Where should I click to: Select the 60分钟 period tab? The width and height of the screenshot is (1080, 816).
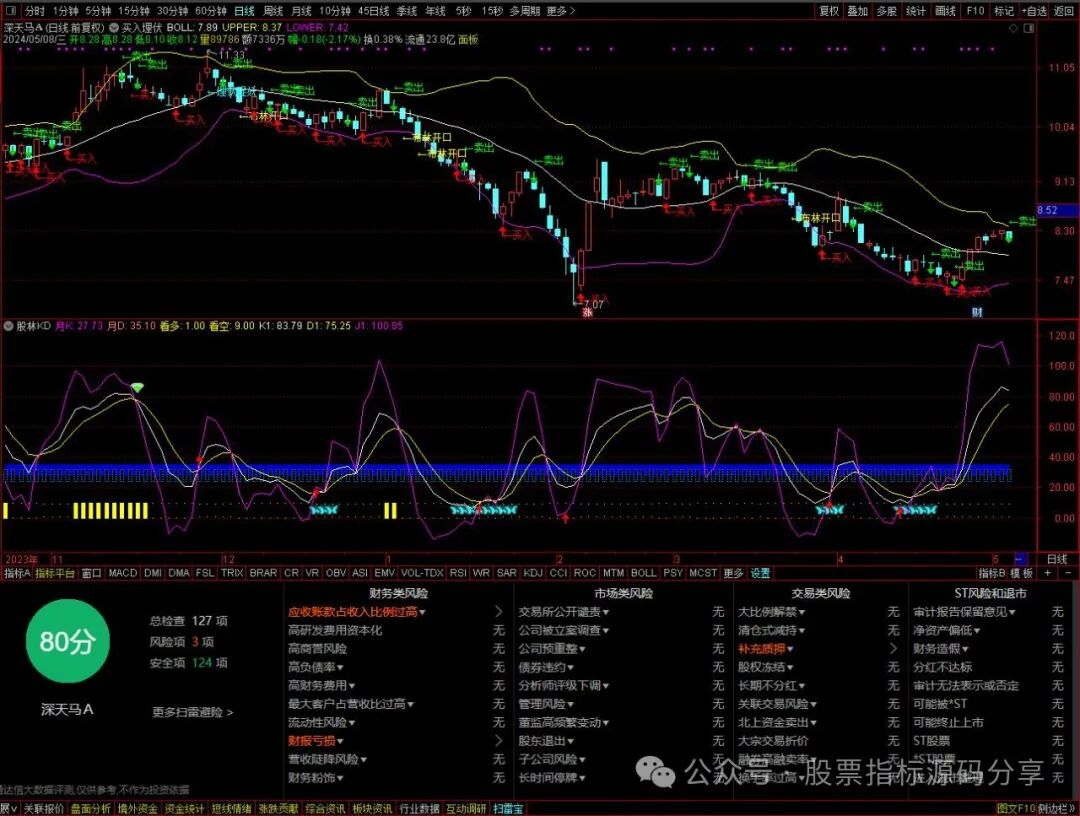(x=211, y=11)
